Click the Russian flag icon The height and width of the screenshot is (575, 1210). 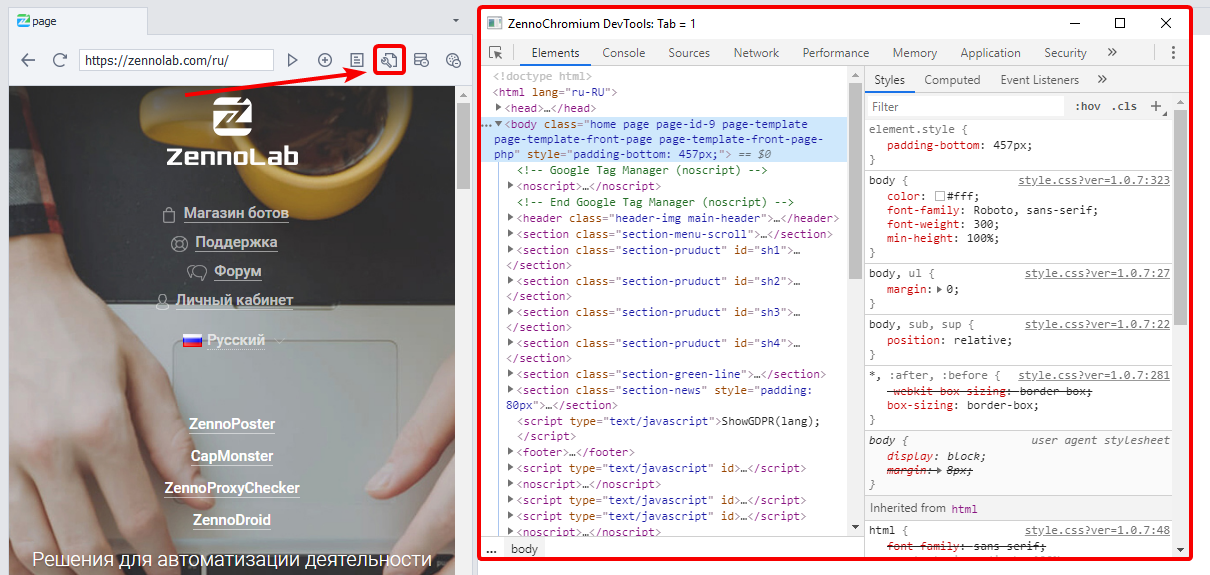coord(193,341)
